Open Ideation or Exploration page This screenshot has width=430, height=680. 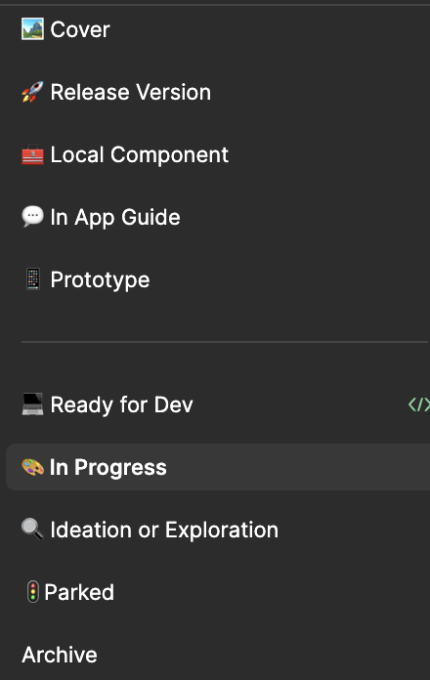pos(218,530)
